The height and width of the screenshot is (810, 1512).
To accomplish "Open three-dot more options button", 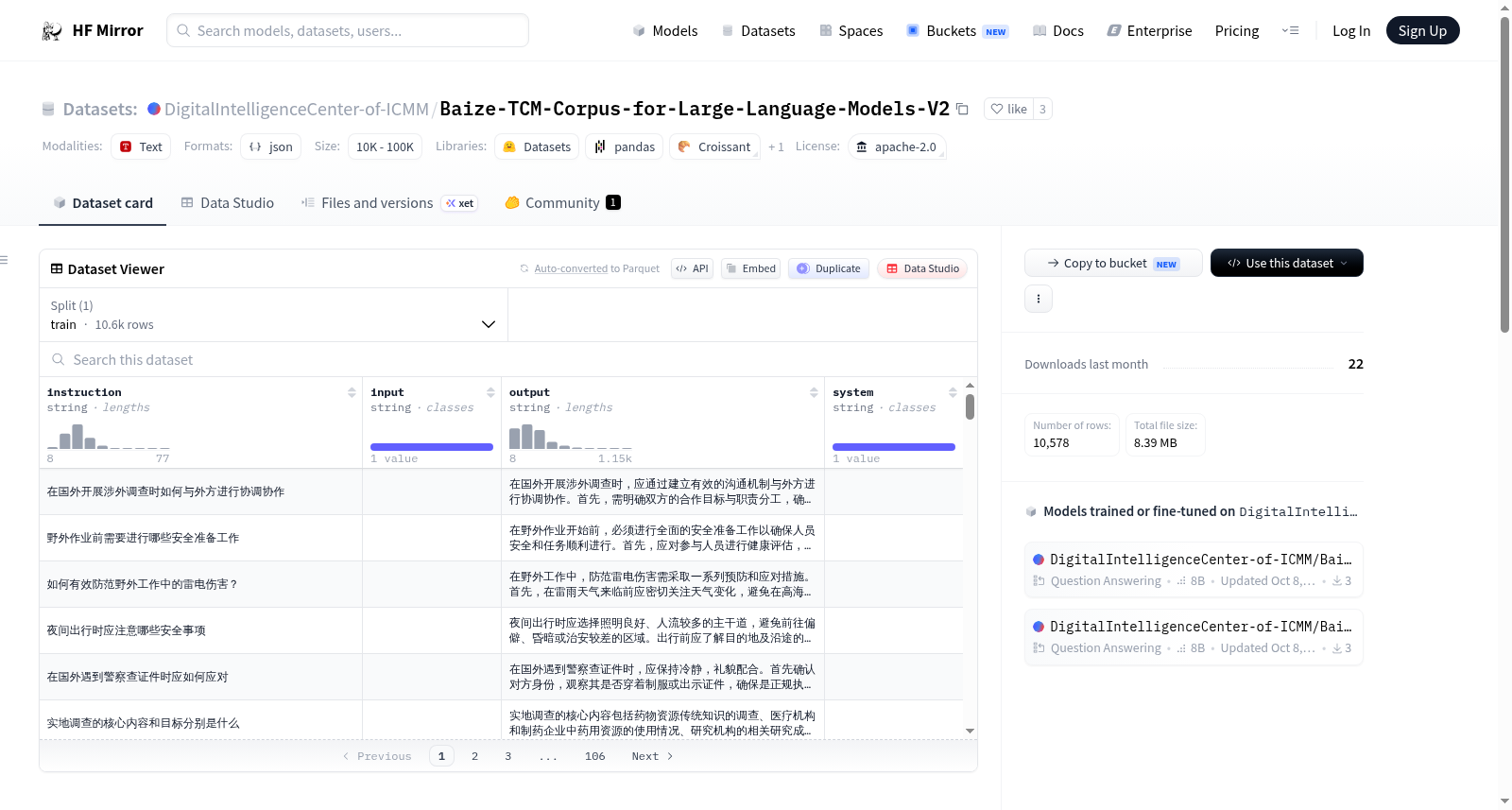I will click(1039, 299).
